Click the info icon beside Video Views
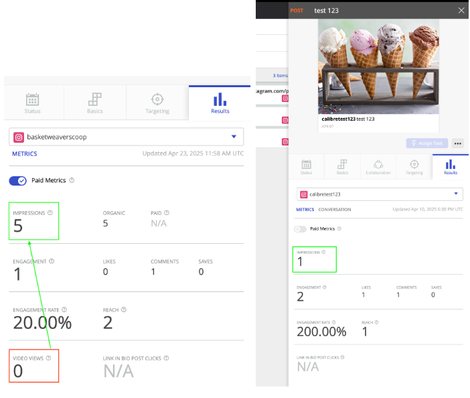Viewport: 470px width, 398px height. pyautogui.click(x=49, y=358)
